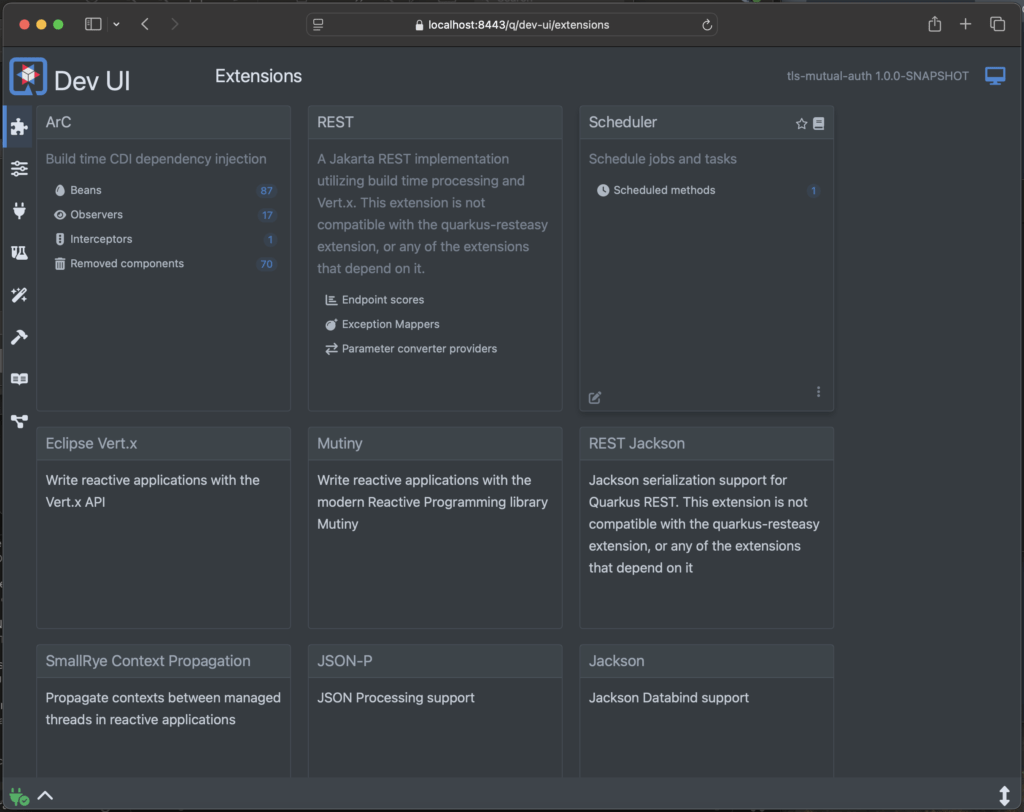Open the Observers link in the ArC card
The image size is (1024, 812).
click(96, 214)
